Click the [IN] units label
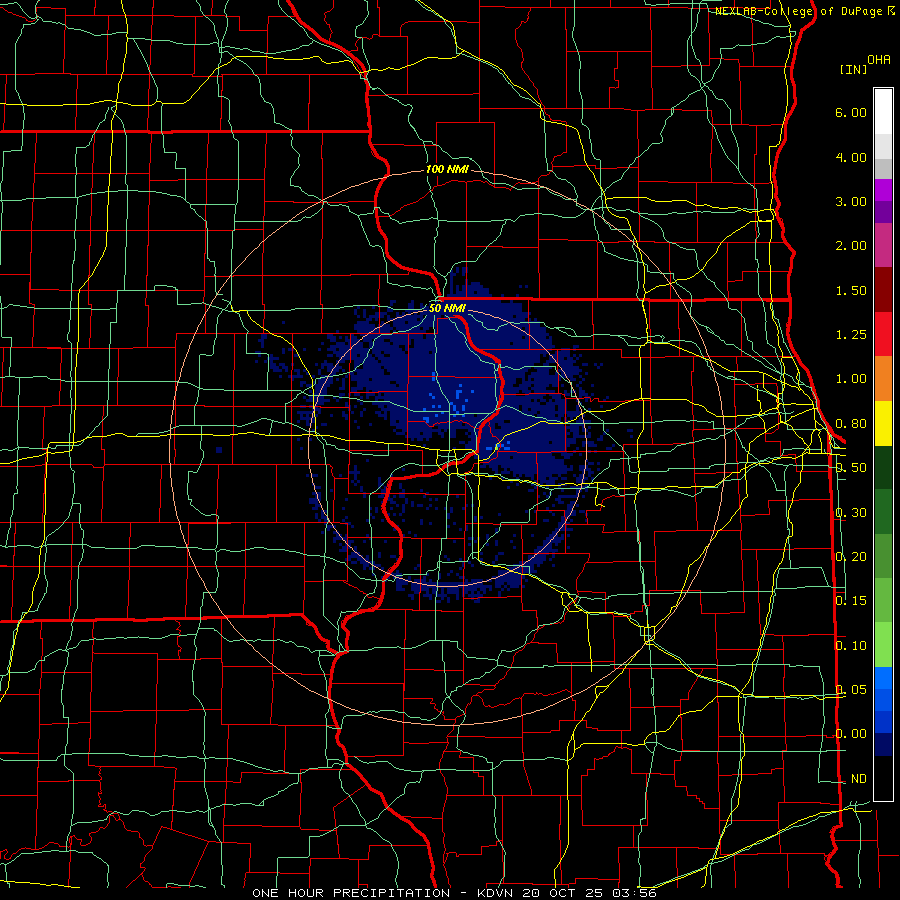The image size is (900, 900). (x=853, y=69)
